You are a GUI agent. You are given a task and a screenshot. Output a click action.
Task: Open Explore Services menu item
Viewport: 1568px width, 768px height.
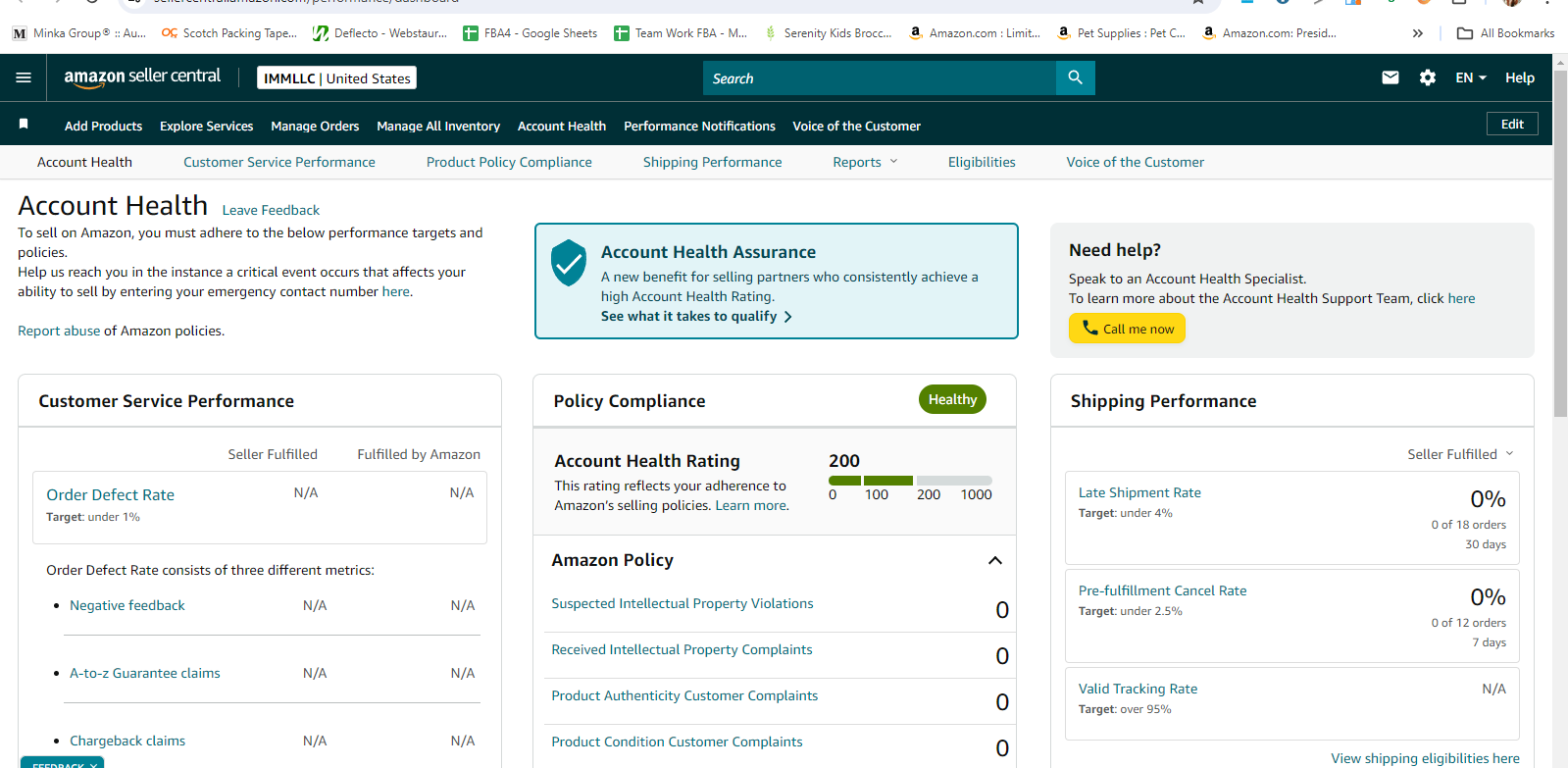click(206, 126)
